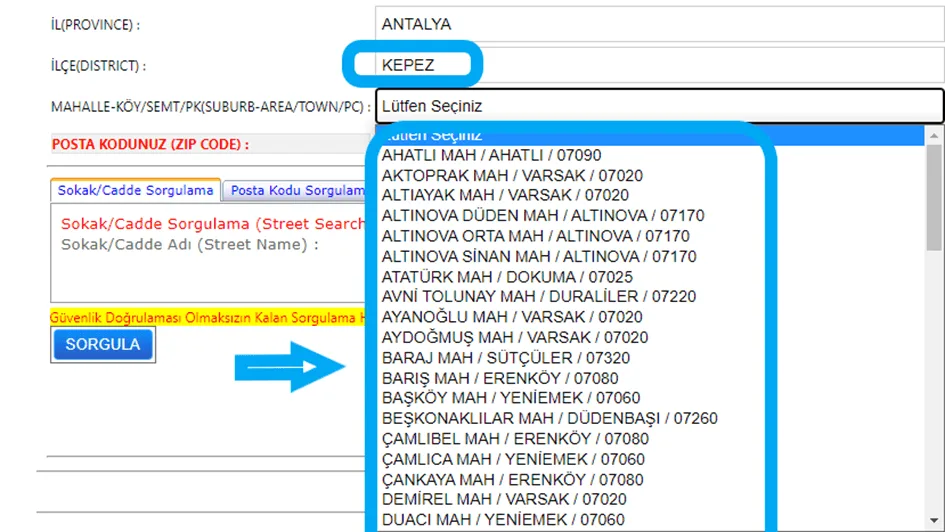945x532 pixels.
Task: Click the scroll down arrow in list
Action: point(934,521)
